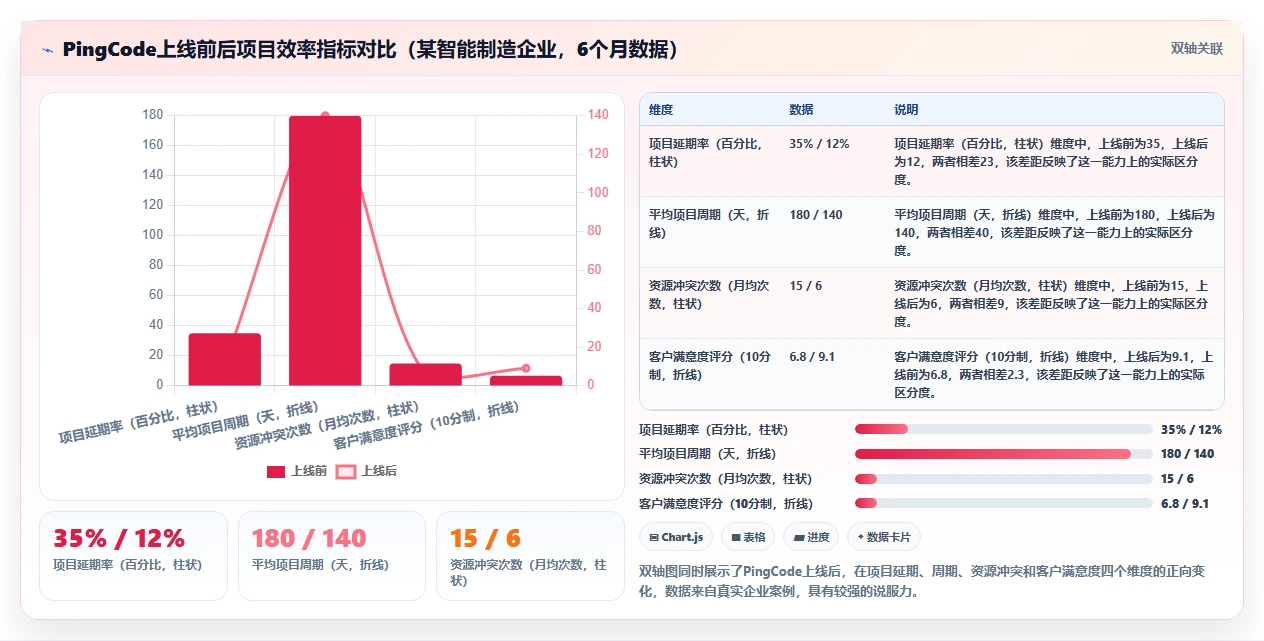Click the 双轴图 summary paragraph below chips
This screenshot has width=1264, height=641.
pos(922,581)
